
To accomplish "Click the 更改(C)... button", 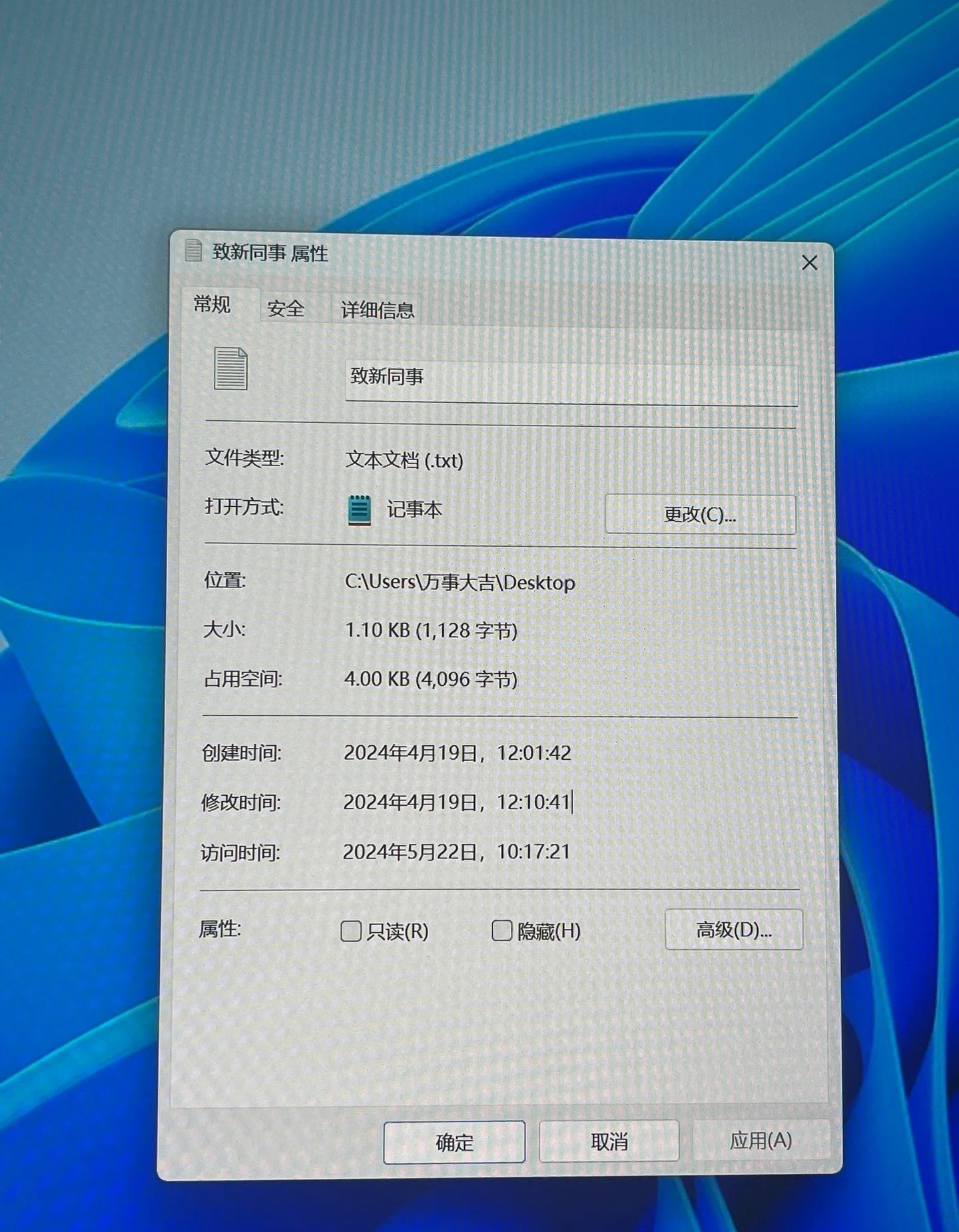I will [700, 514].
